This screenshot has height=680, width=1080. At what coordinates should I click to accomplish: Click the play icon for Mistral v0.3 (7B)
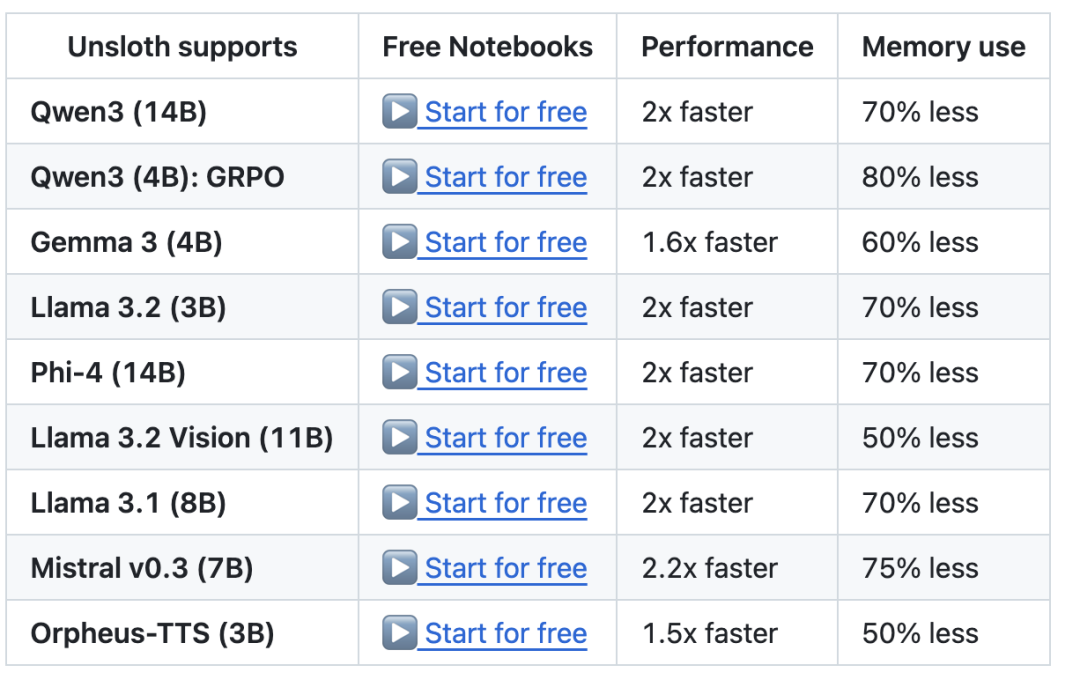(399, 568)
